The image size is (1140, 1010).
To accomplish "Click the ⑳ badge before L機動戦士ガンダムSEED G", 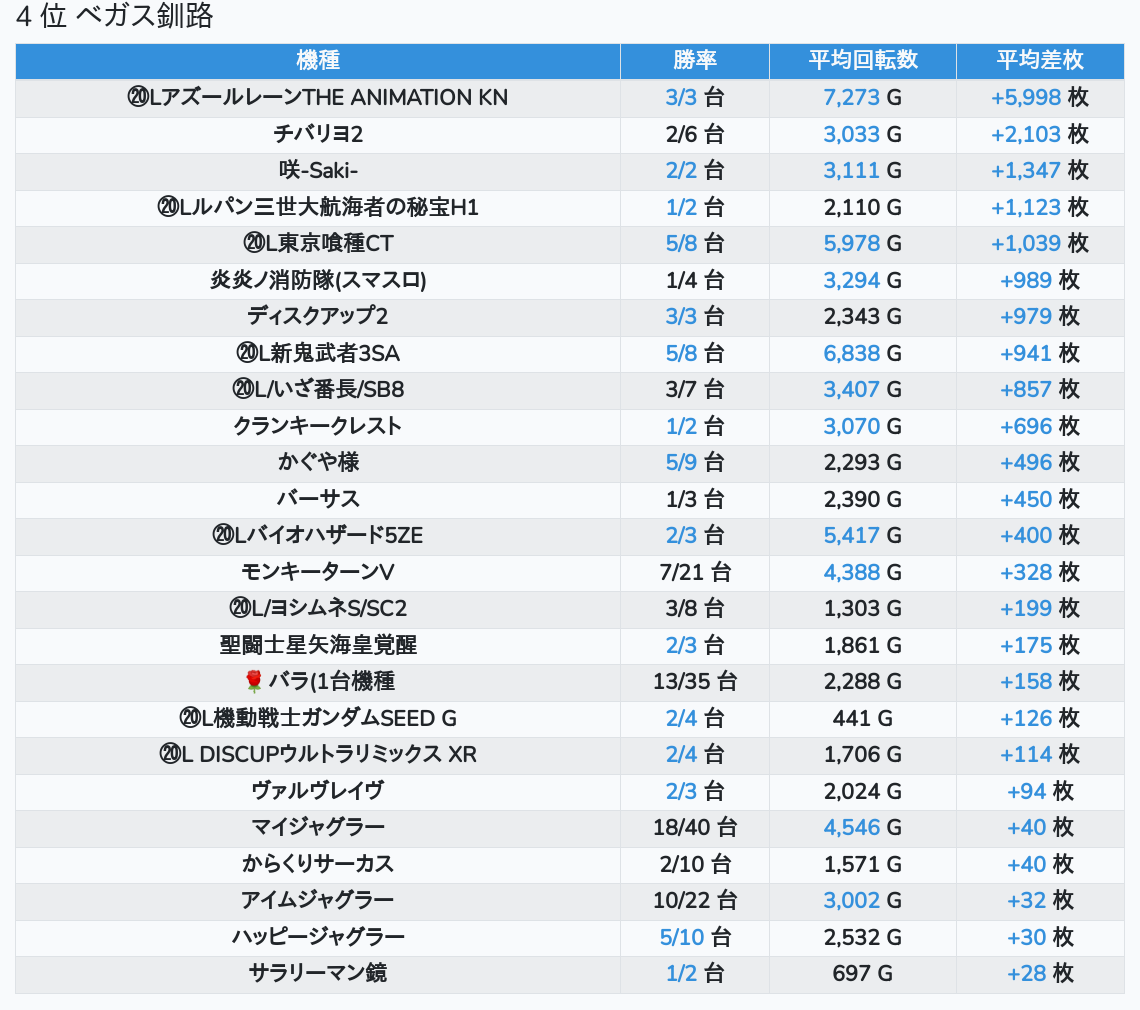I will click(190, 718).
